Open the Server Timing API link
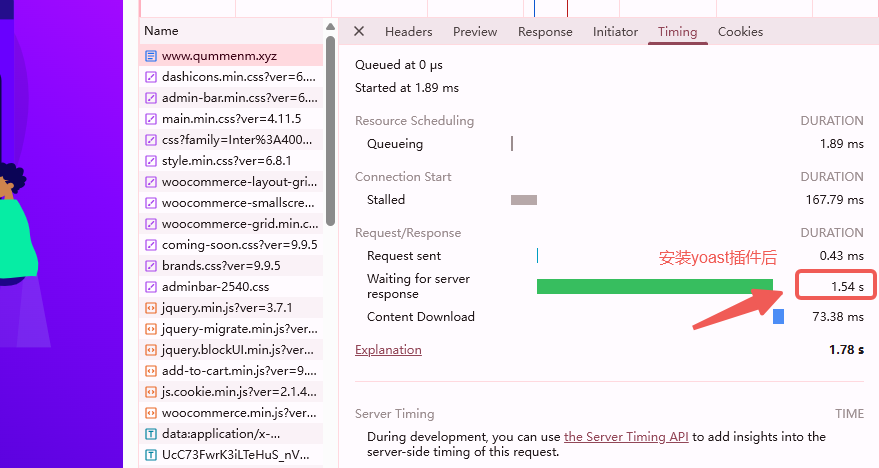879x468 pixels. click(626, 436)
